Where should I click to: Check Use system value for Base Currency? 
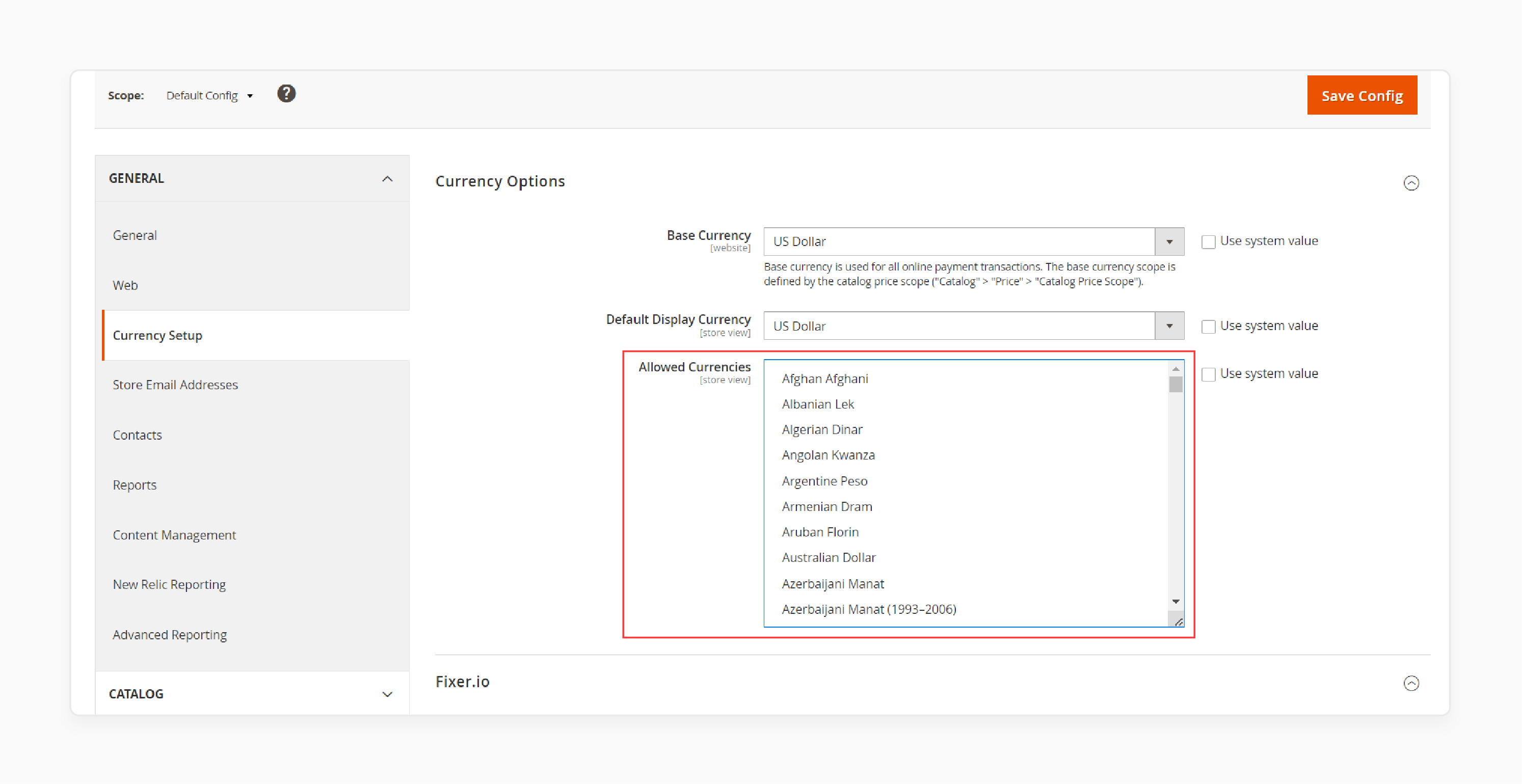[1208, 241]
